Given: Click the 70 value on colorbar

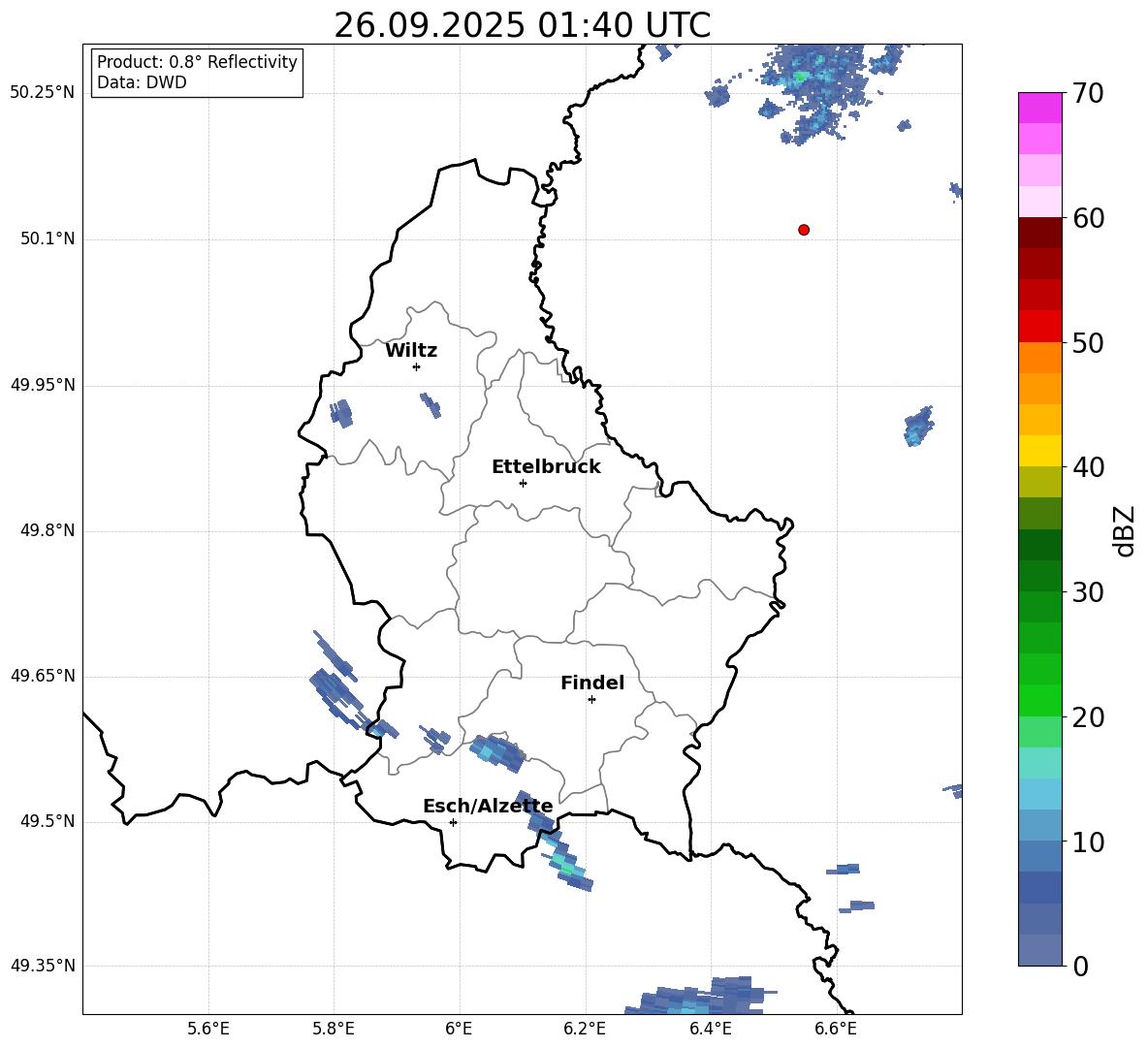Looking at the screenshot, I should [x=1088, y=93].
